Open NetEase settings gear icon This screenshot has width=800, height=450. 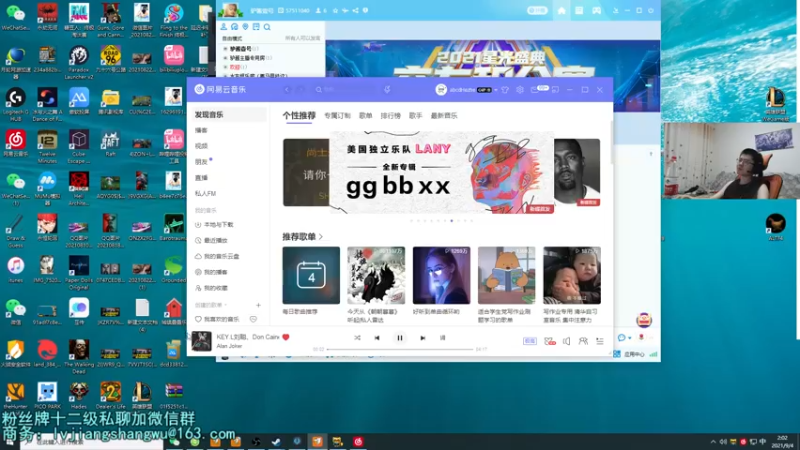519,90
